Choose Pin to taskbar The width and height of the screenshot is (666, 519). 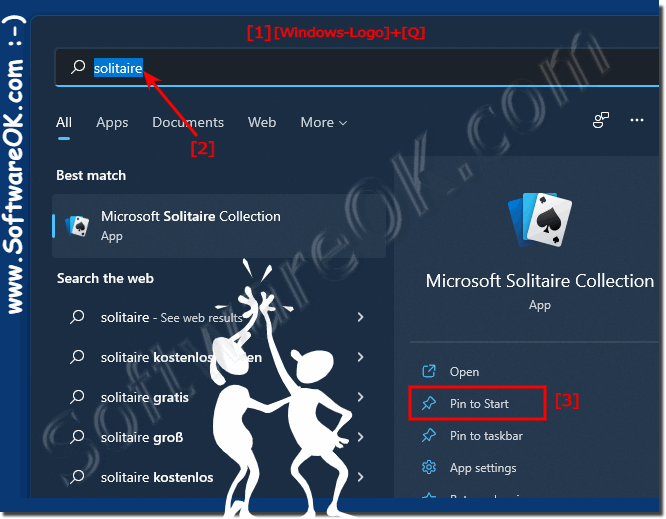coord(486,436)
